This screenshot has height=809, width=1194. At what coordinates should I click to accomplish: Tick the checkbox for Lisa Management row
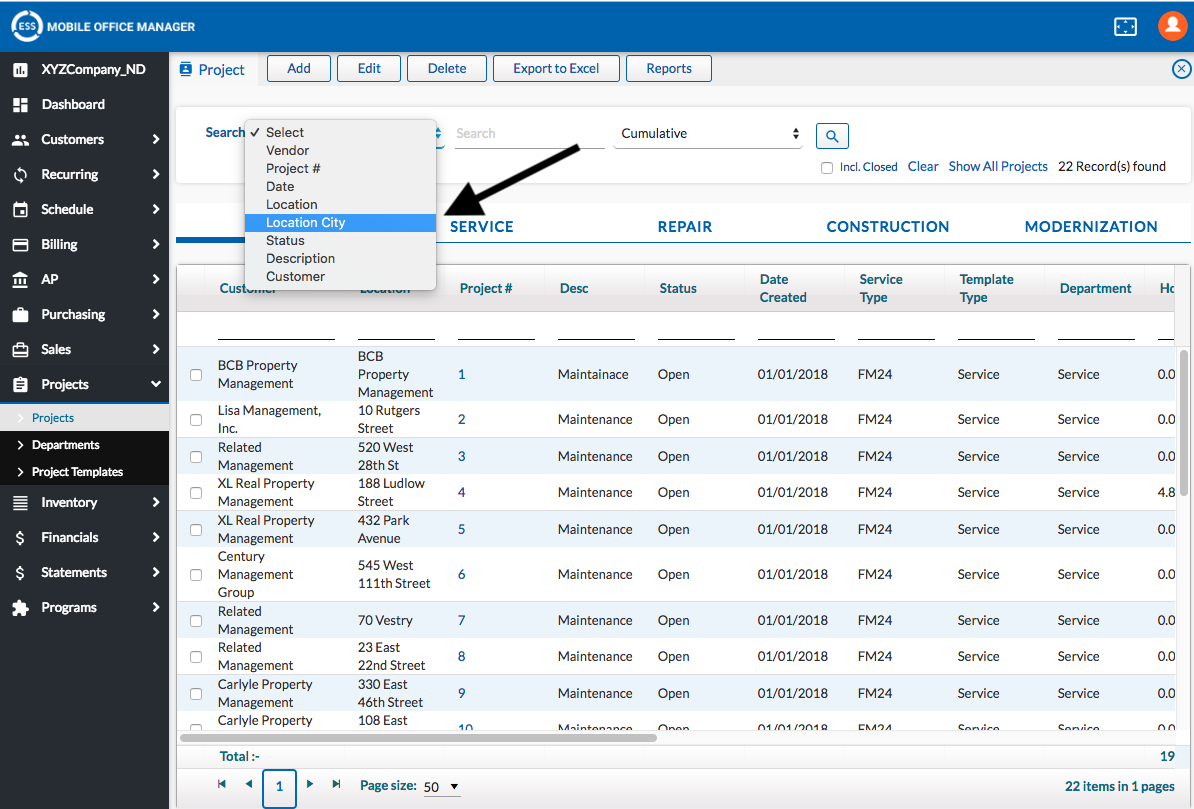click(x=196, y=420)
